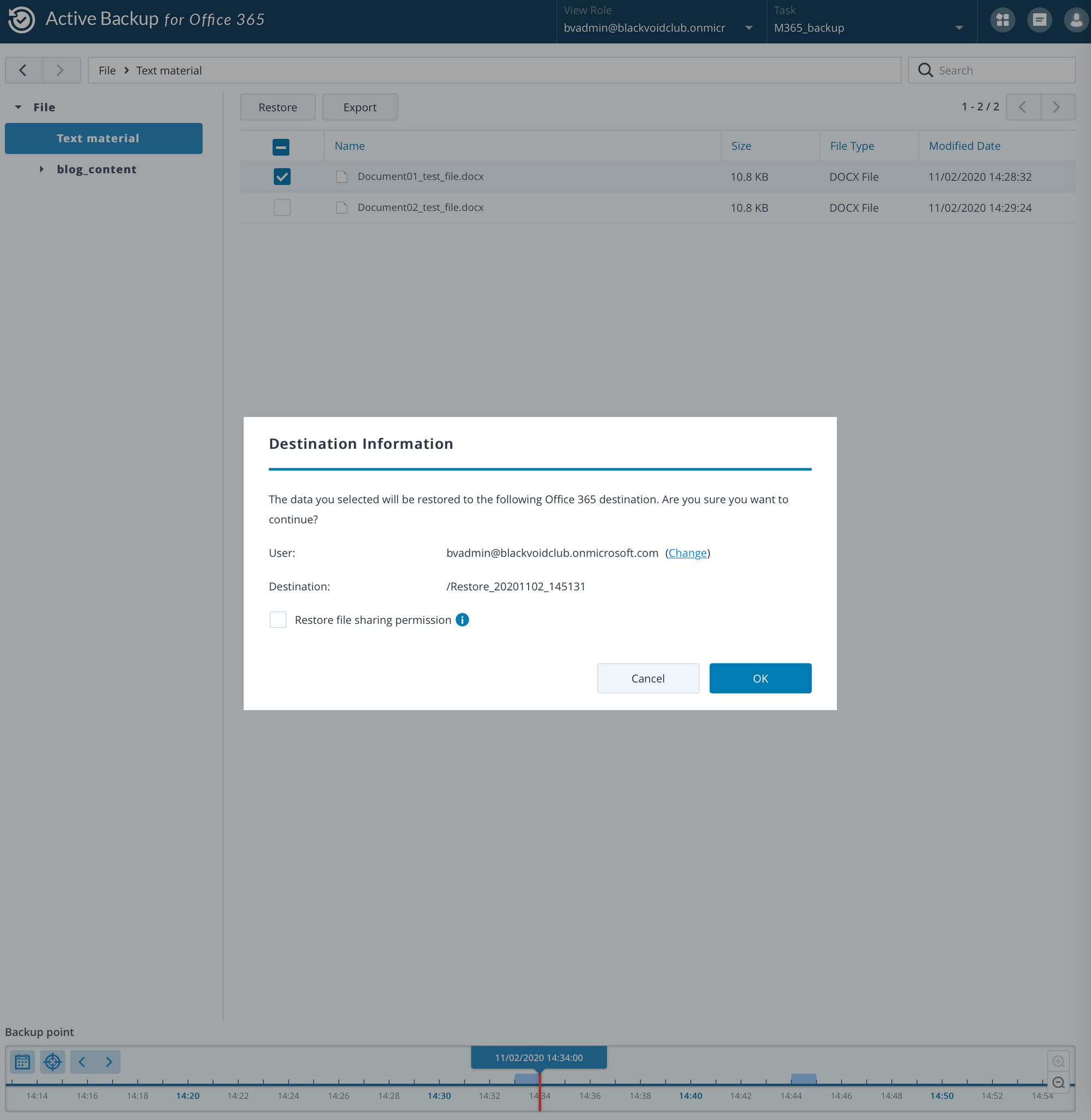Screen dimensions: 1091x1120
Task: Focus the Search input field
Action: (x=992, y=70)
